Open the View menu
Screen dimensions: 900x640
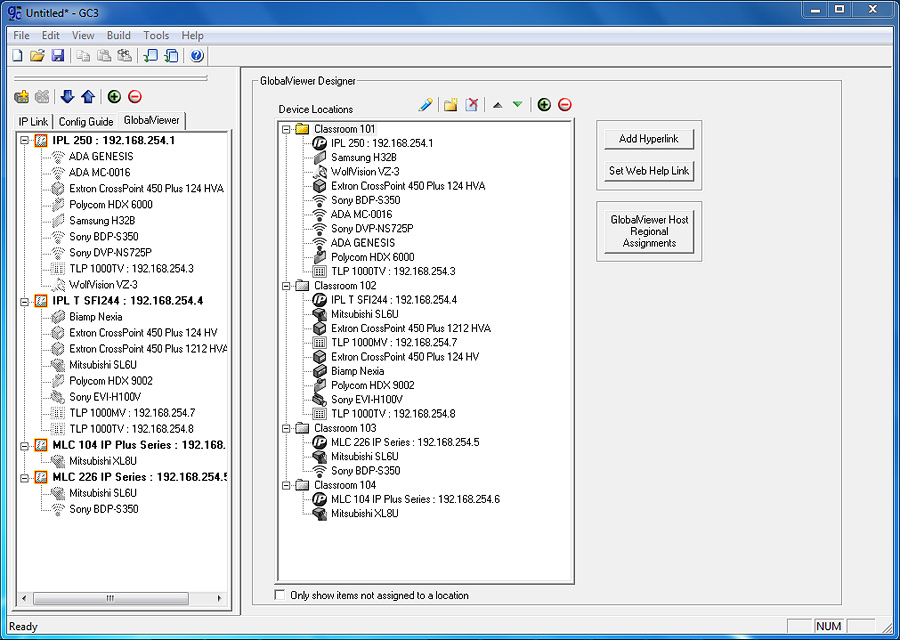tap(83, 36)
